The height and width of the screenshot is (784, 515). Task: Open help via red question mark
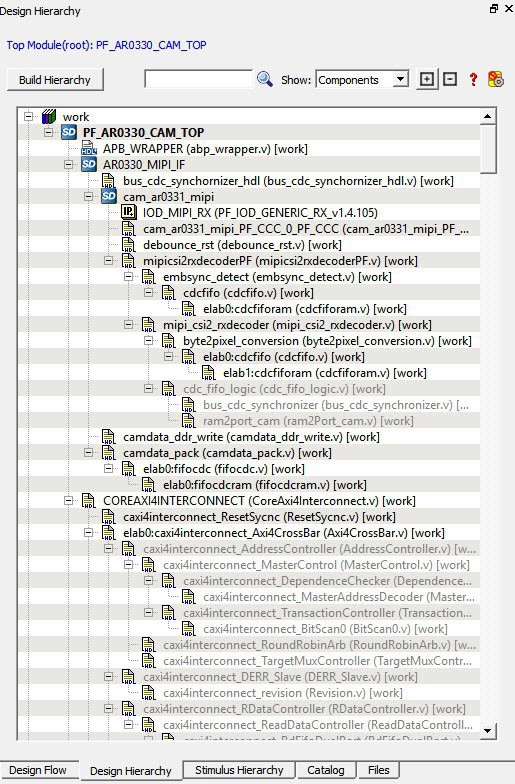click(x=473, y=80)
